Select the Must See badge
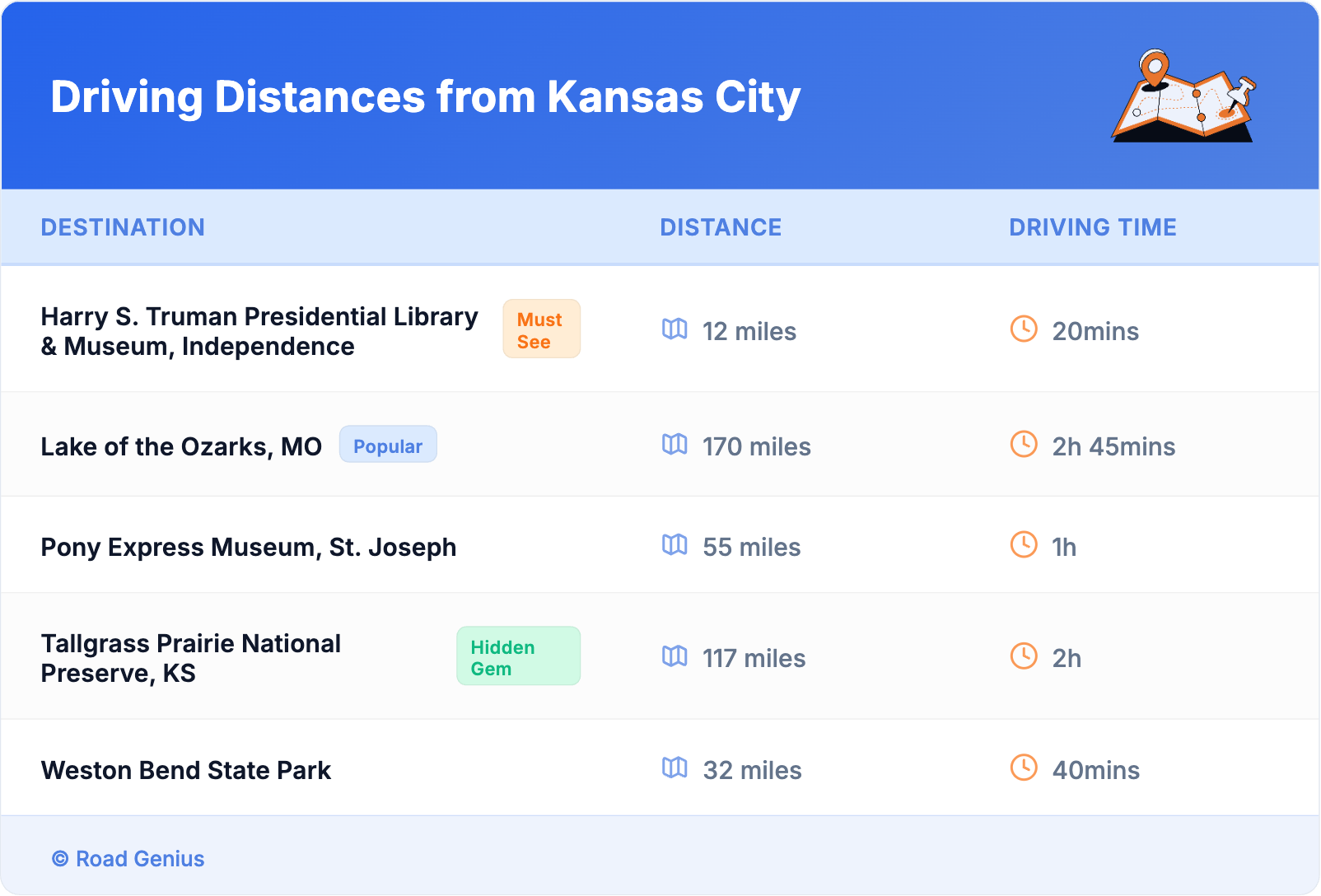Image resolution: width=1321 pixels, height=896 pixels. click(x=541, y=329)
